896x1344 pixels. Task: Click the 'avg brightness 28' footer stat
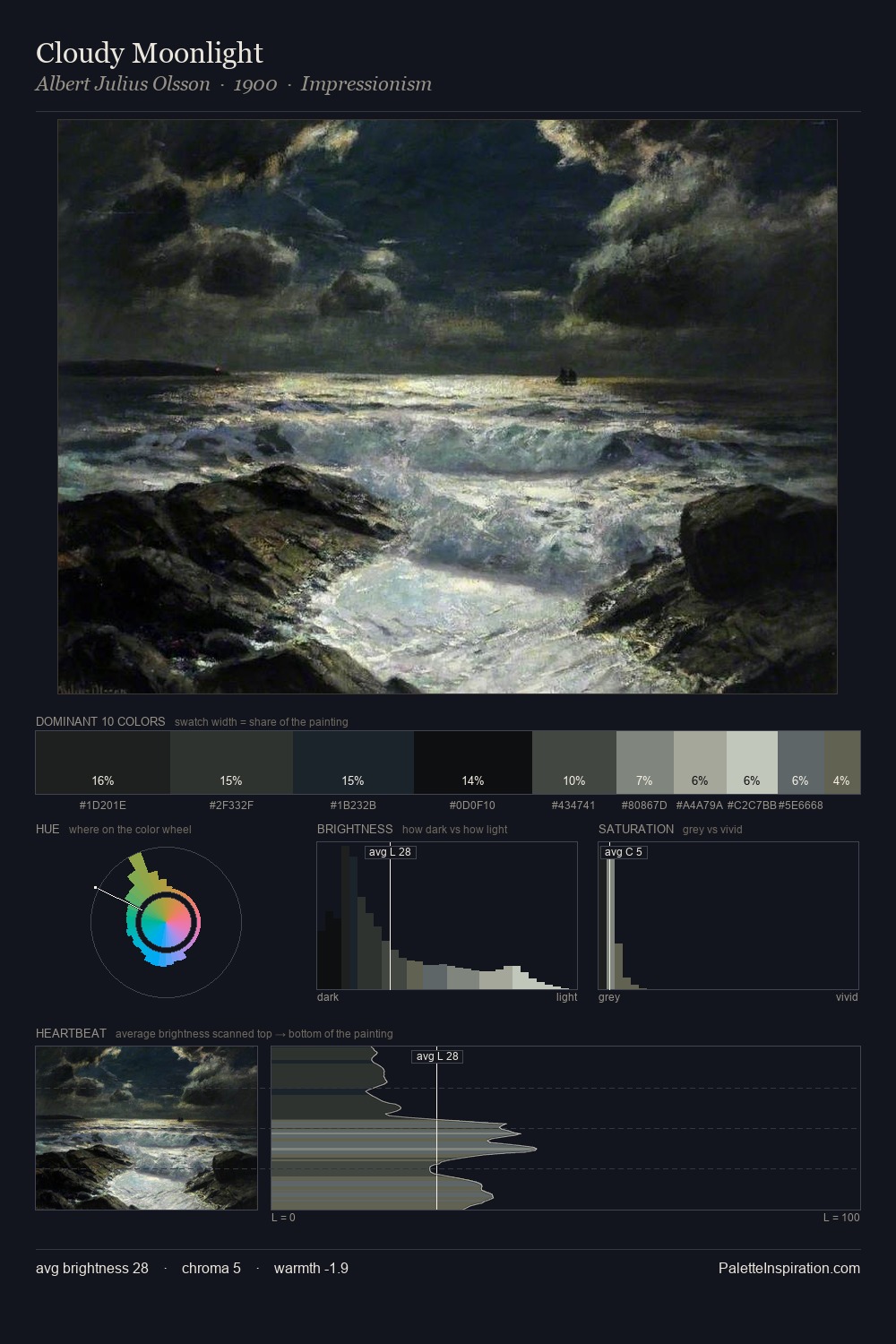(92, 1269)
